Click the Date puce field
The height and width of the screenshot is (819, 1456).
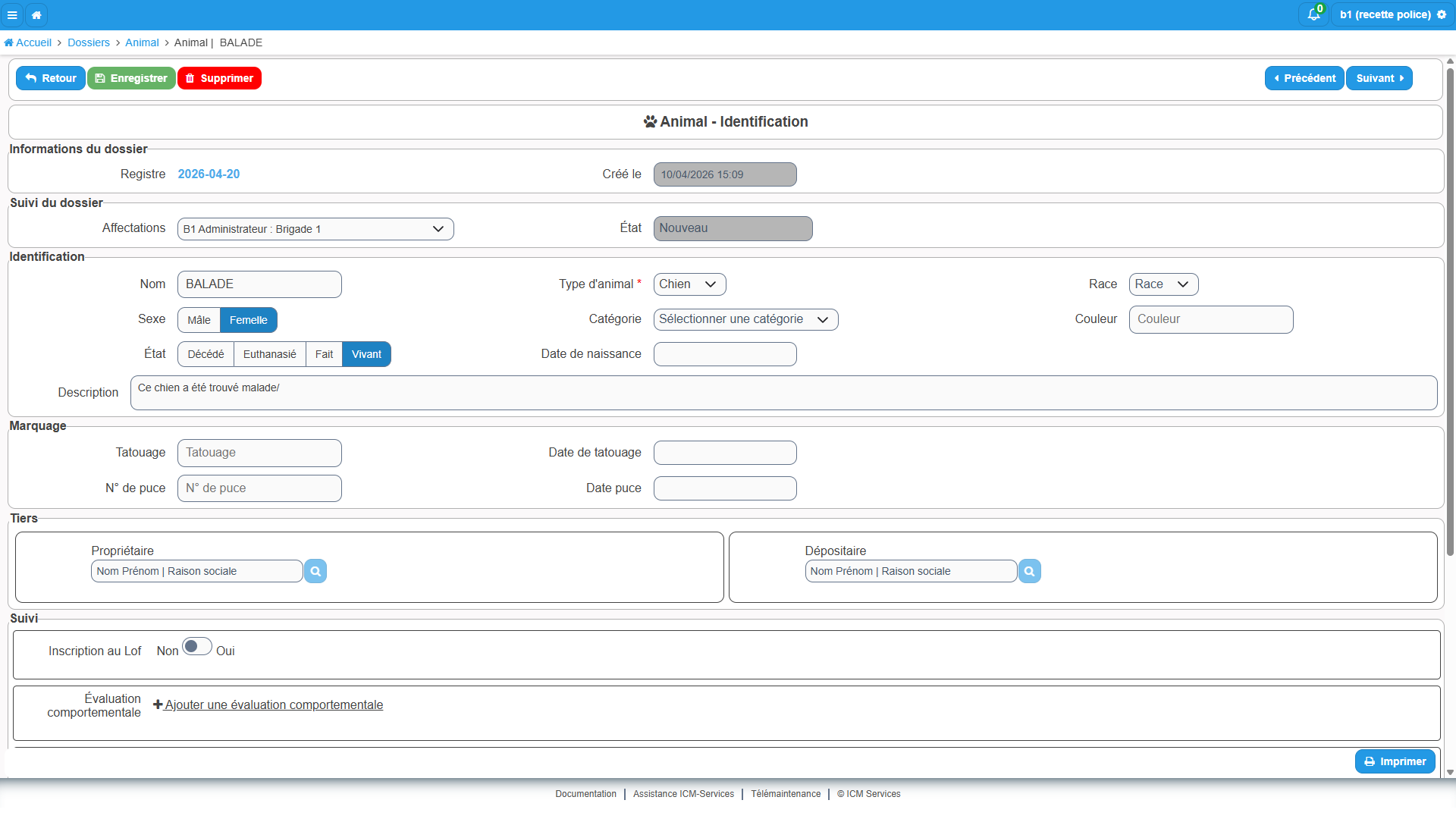coord(725,488)
